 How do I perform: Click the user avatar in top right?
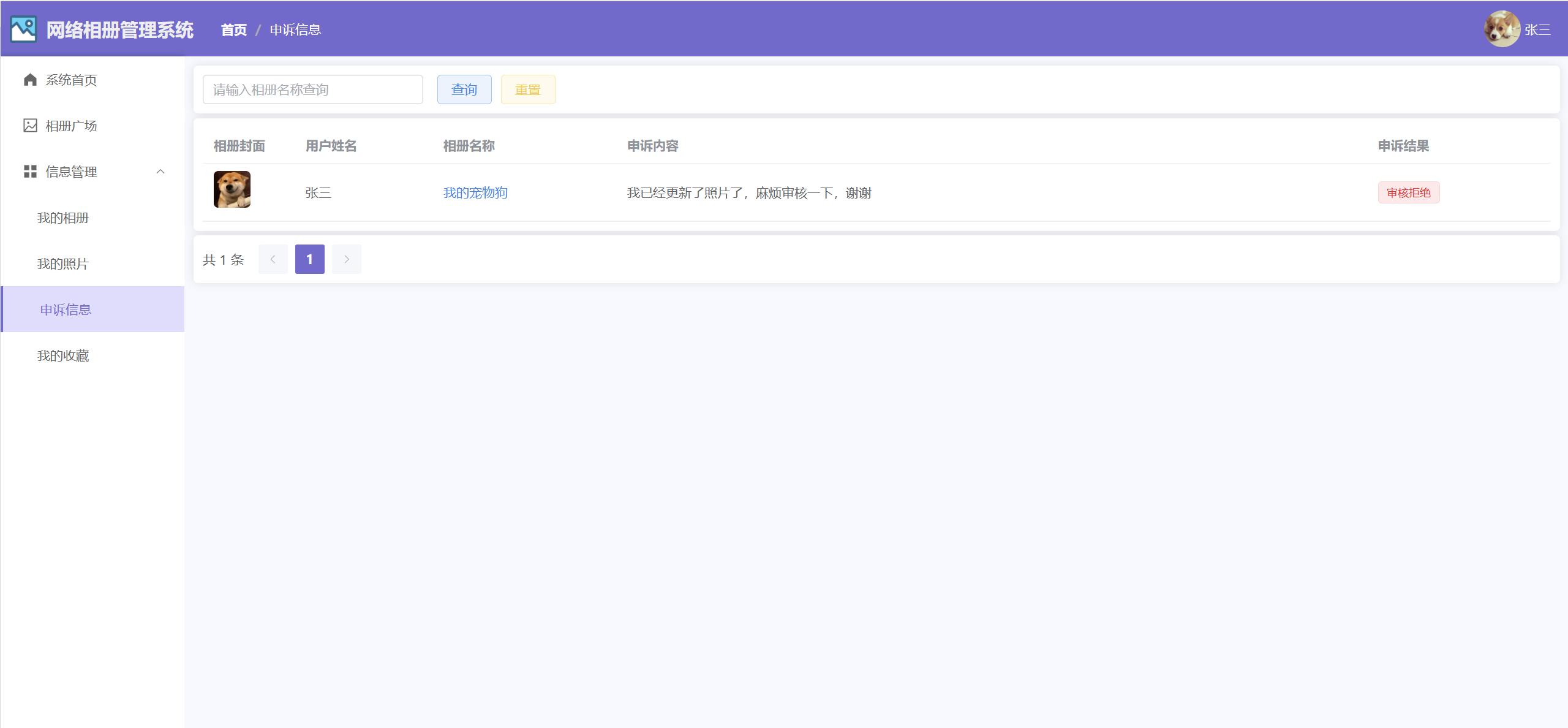coord(1501,29)
